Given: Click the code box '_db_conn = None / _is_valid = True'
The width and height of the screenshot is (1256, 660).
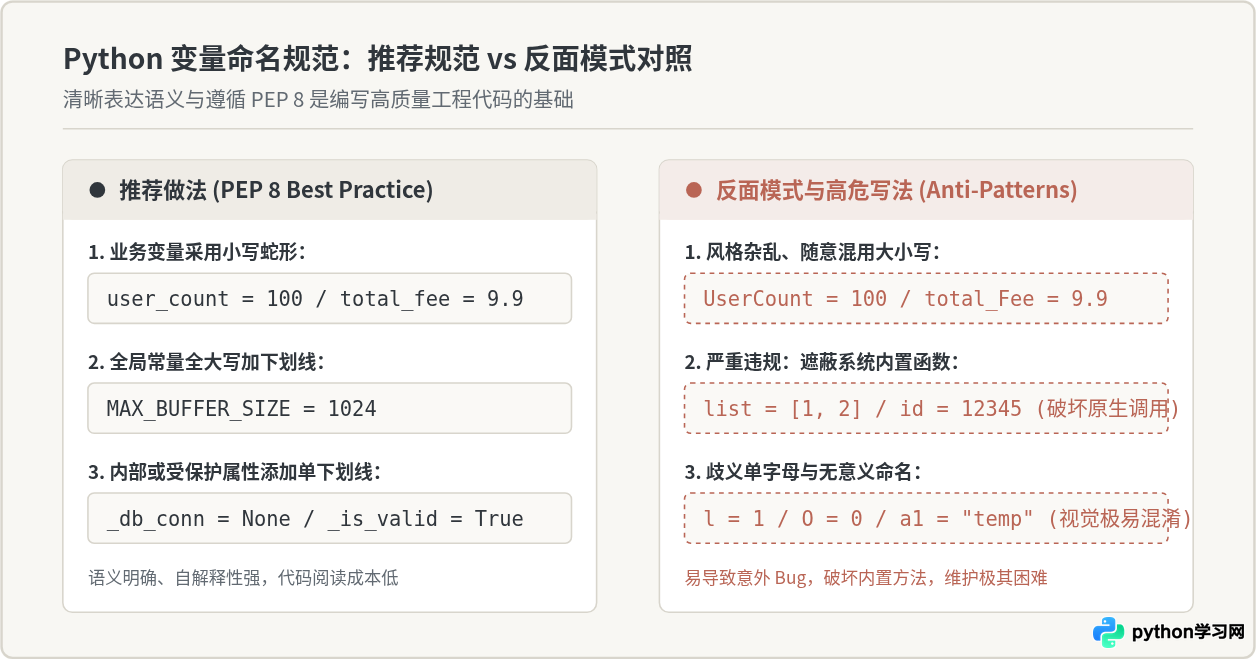Looking at the screenshot, I should point(330,518).
